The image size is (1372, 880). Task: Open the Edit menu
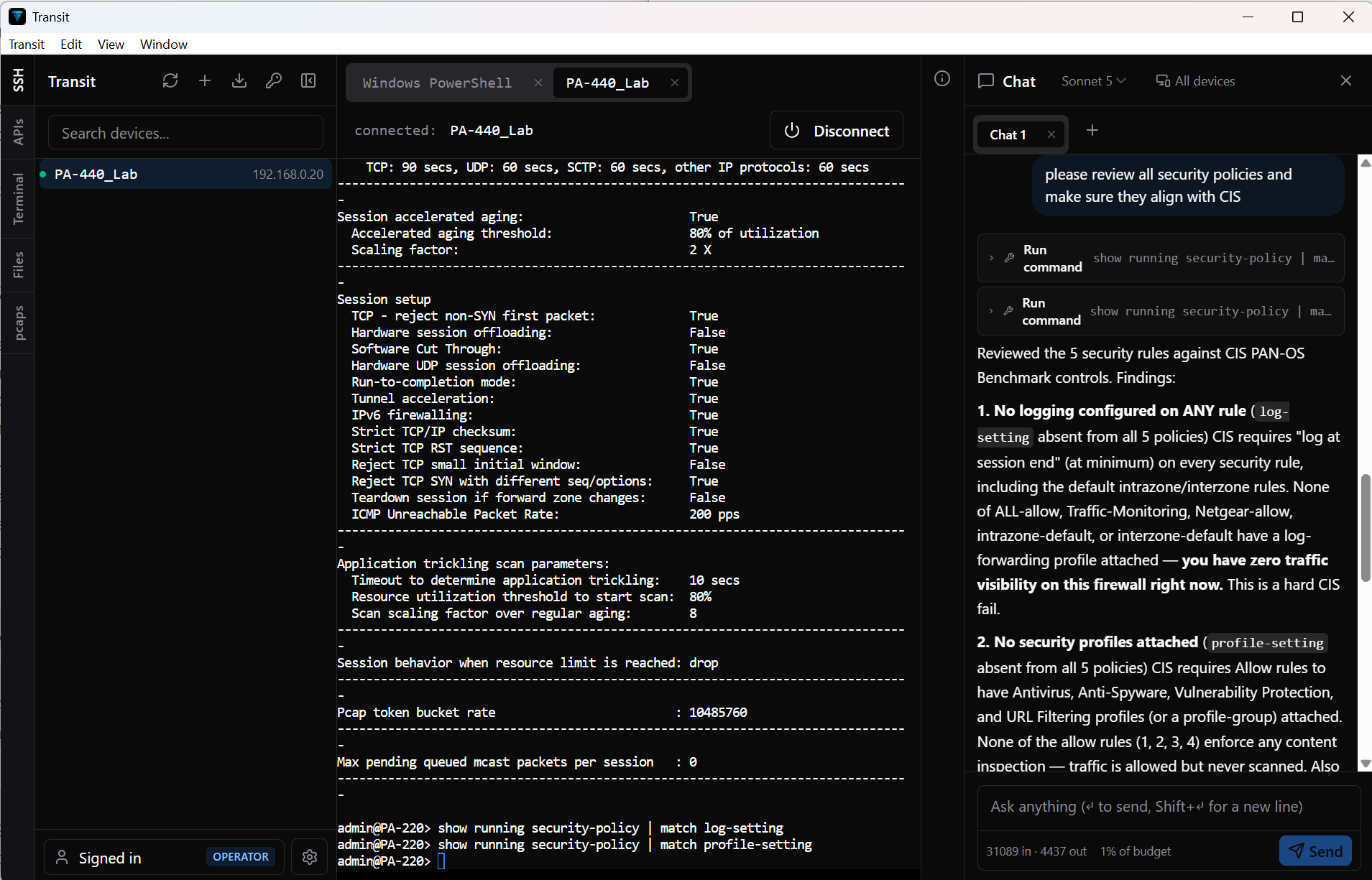click(x=71, y=44)
